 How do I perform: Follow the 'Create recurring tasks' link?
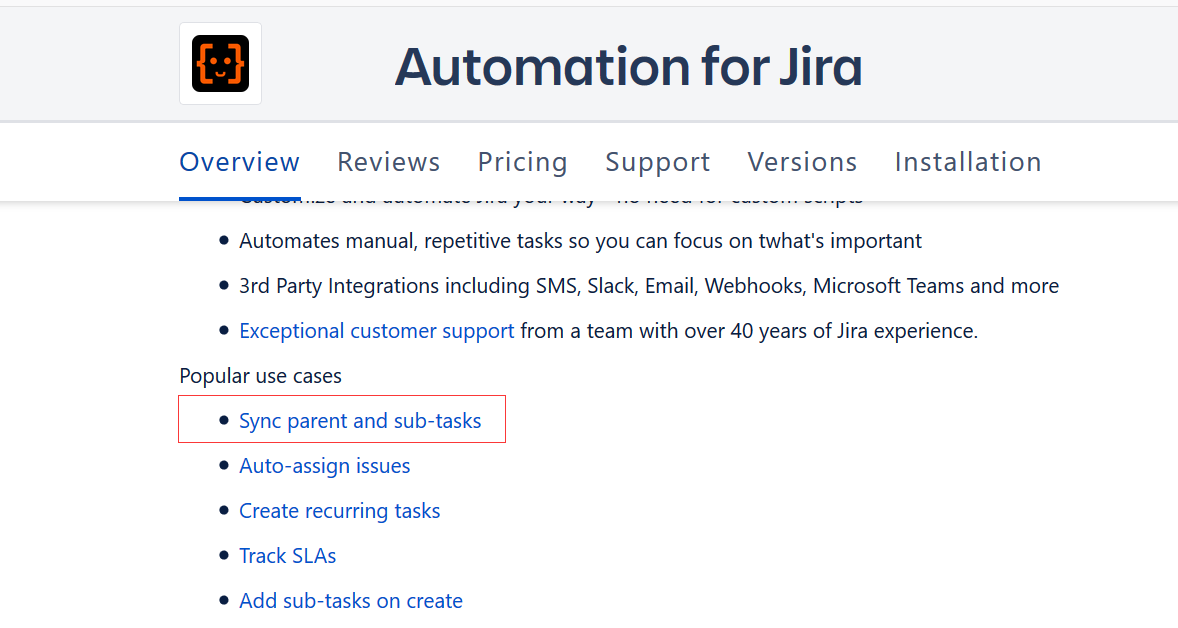[339, 510]
